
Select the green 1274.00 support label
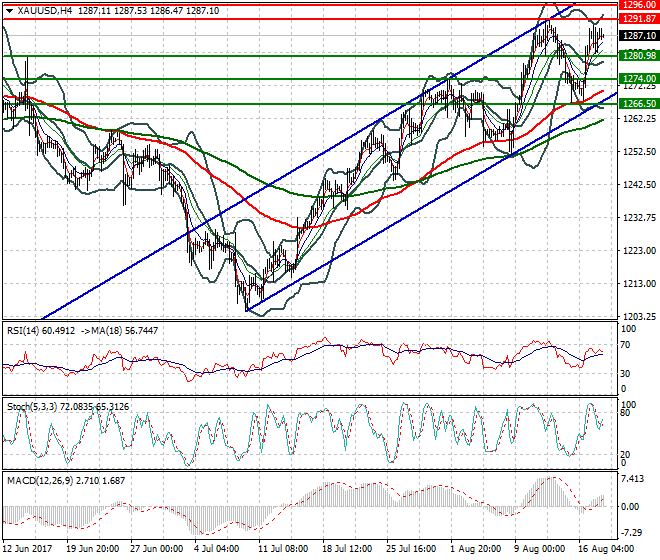[639, 79]
